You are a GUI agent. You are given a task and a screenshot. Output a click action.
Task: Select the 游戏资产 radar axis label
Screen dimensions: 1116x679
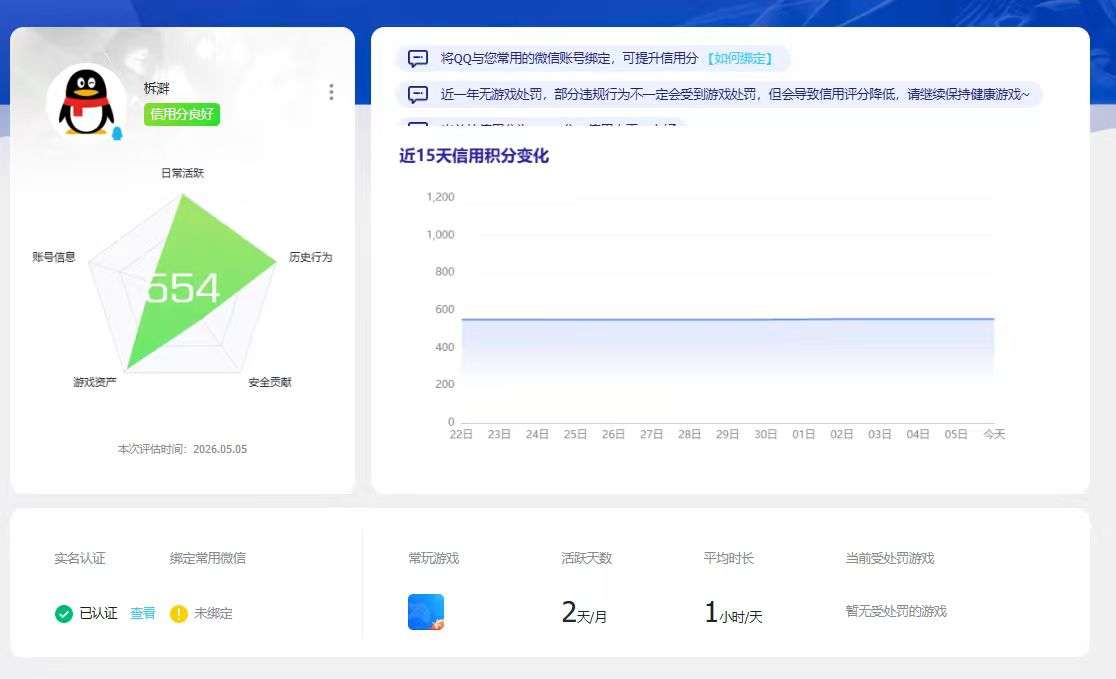click(95, 382)
